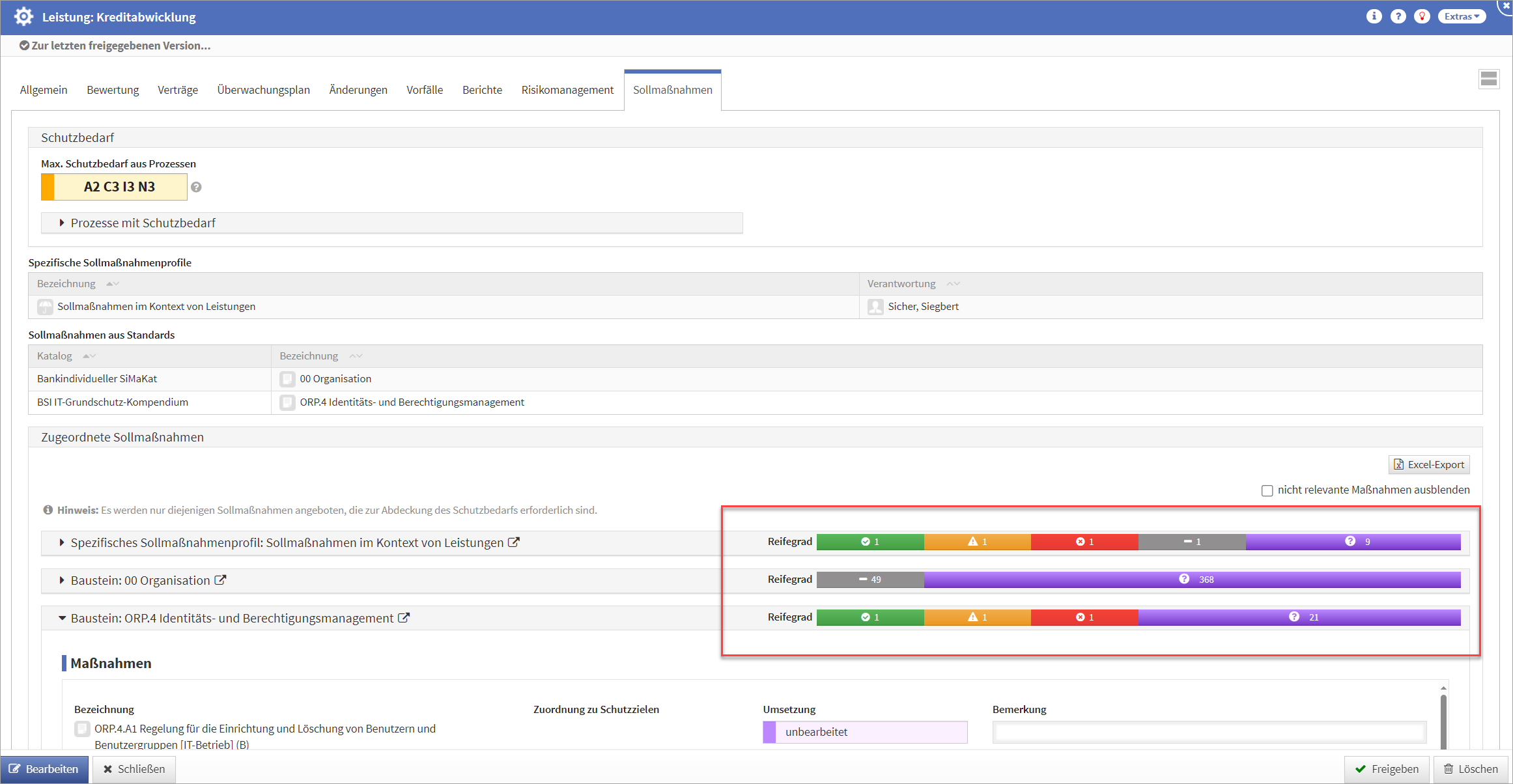Click the layout toggle icon at top right
1513x784 pixels.
click(x=1488, y=79)
